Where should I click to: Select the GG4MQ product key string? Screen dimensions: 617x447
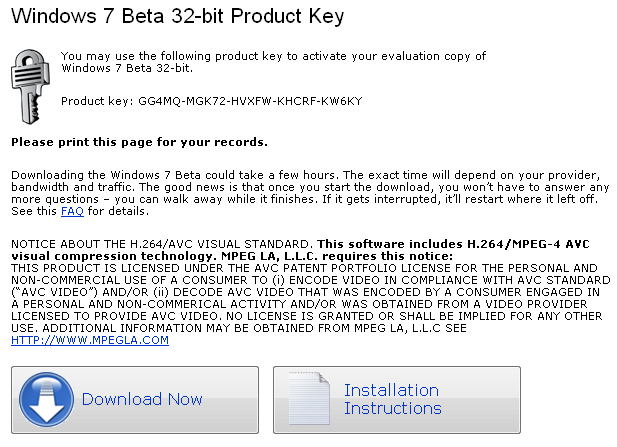click(x=250, y=102)
